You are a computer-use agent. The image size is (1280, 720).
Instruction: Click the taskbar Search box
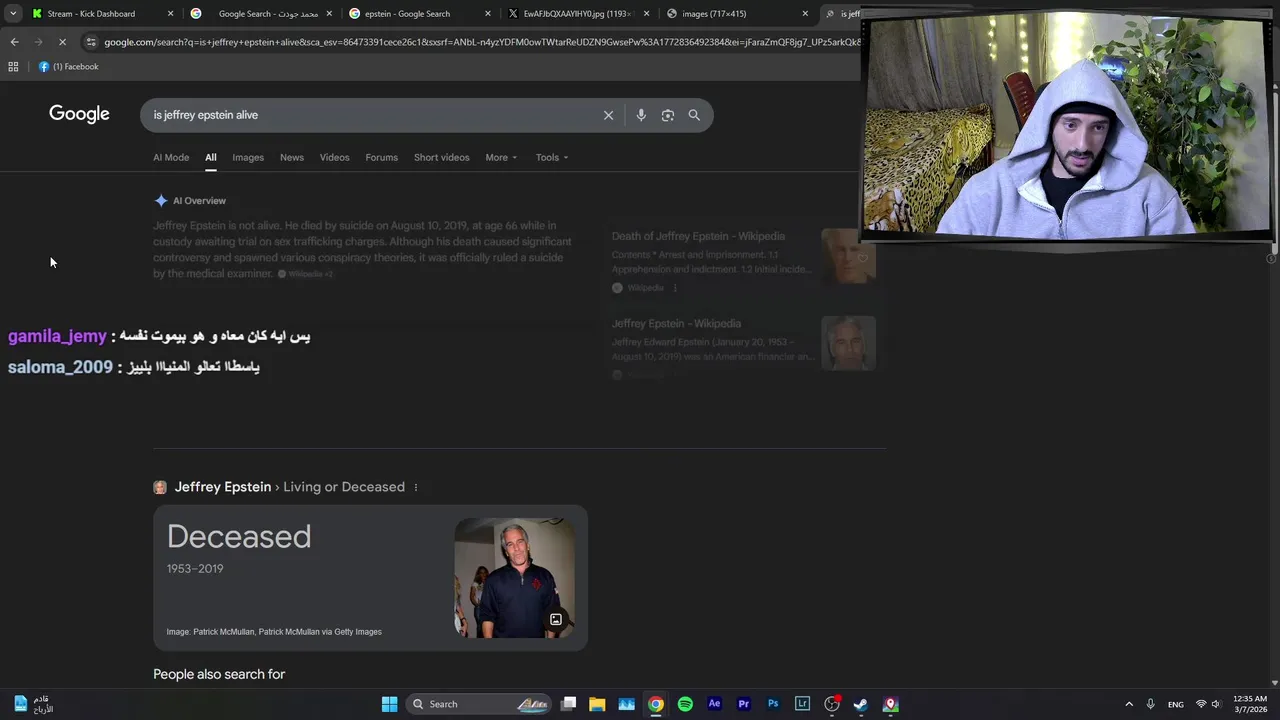[480, 704]
